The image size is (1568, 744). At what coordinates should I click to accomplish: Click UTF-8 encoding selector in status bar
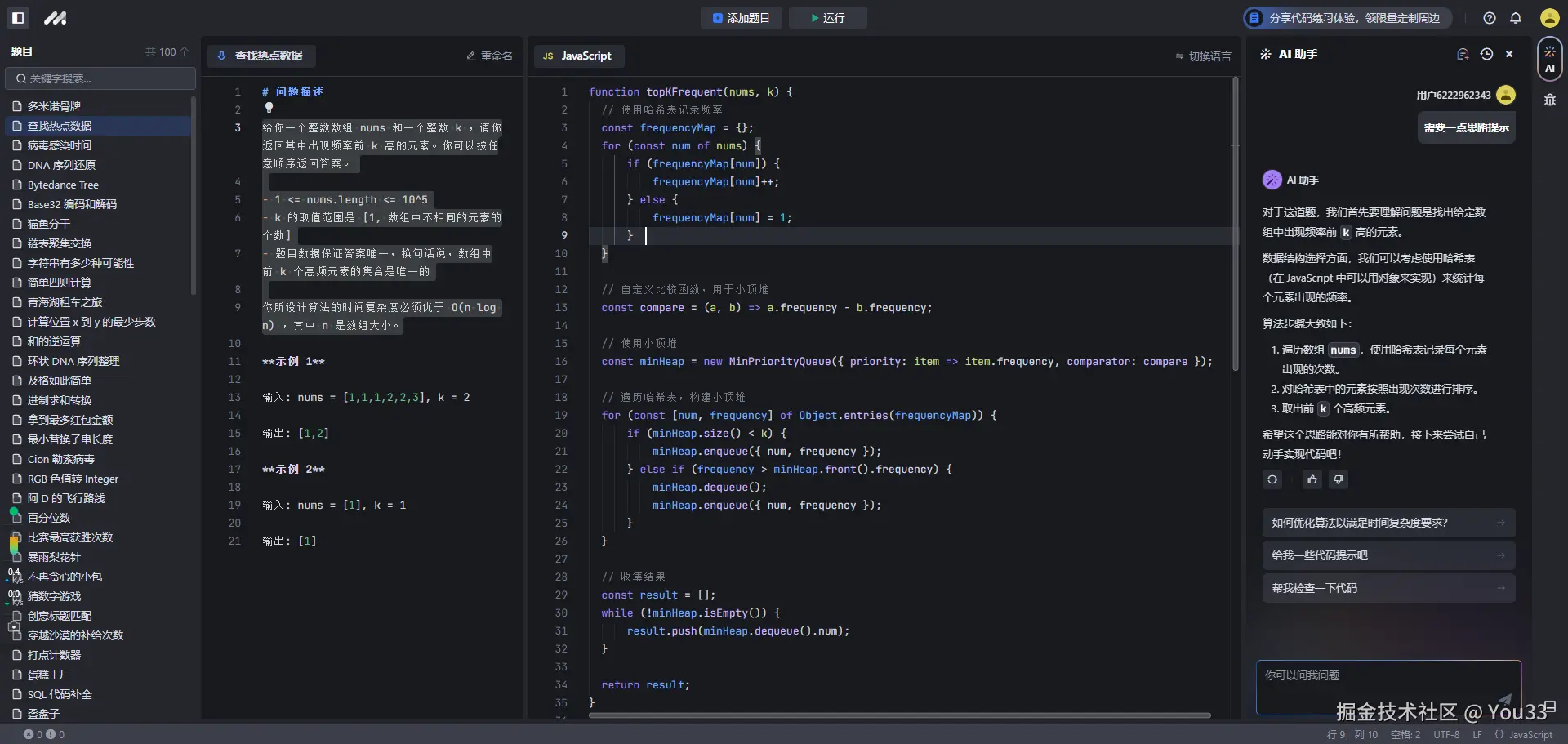1446,734
